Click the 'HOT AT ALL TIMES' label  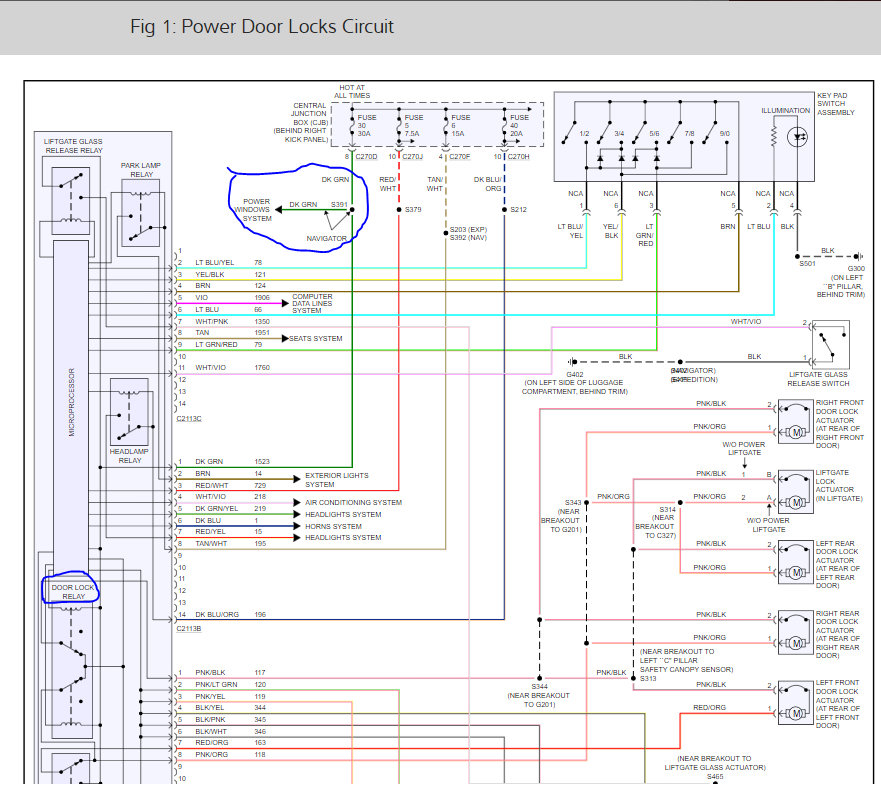pos(352,92)
